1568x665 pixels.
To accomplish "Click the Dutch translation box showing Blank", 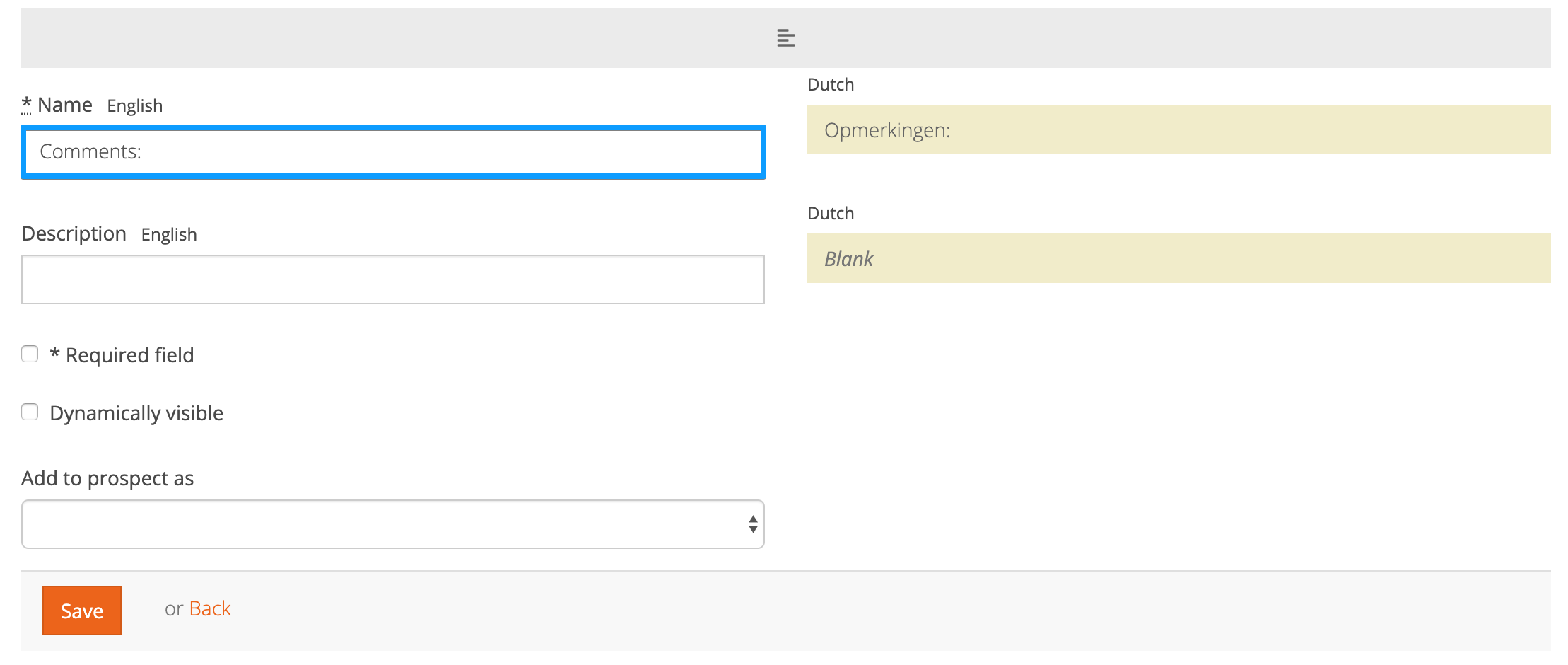I will tap(1178, 259).
